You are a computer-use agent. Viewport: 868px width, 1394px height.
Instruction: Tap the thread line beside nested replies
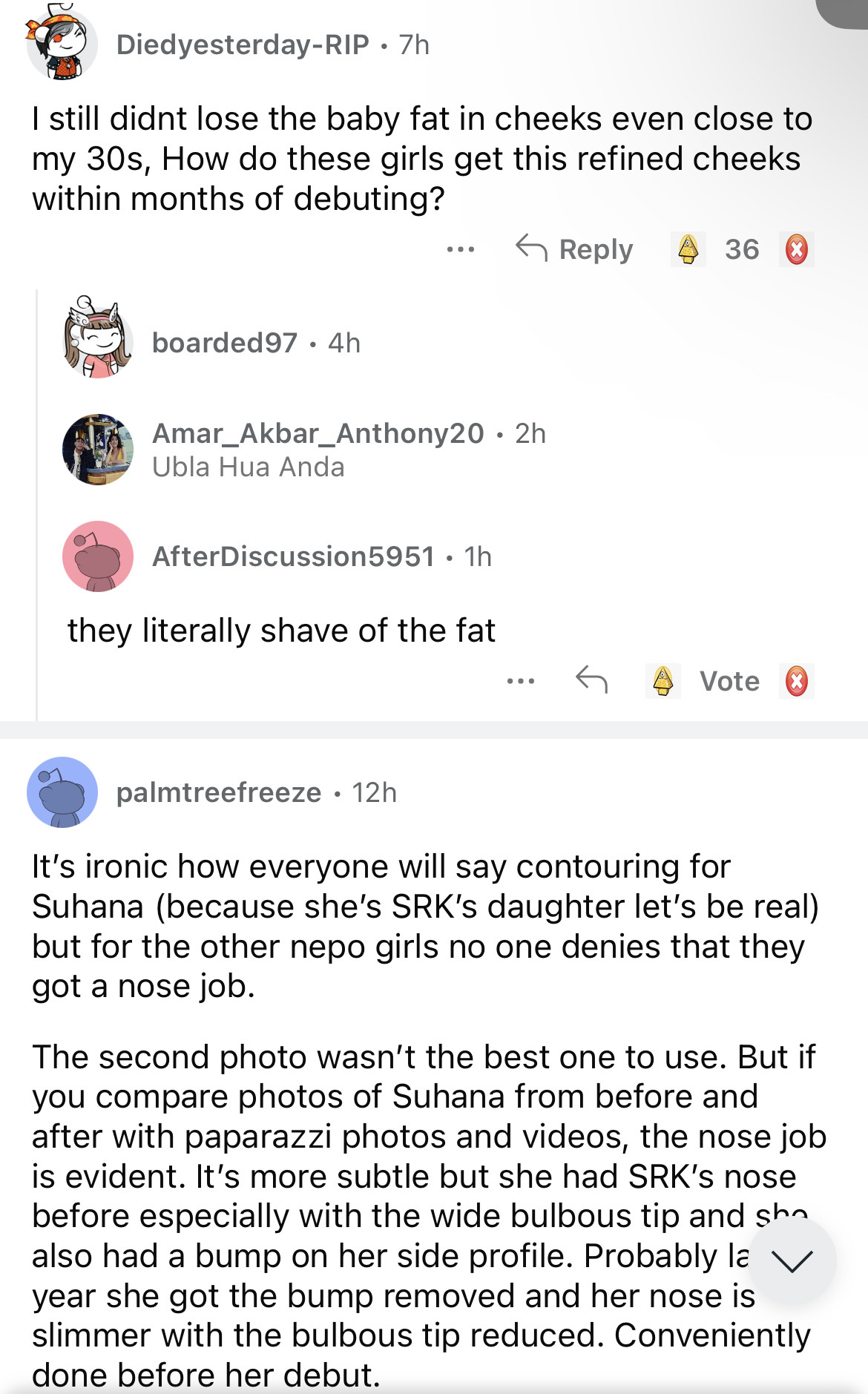(x=37, y=504)
